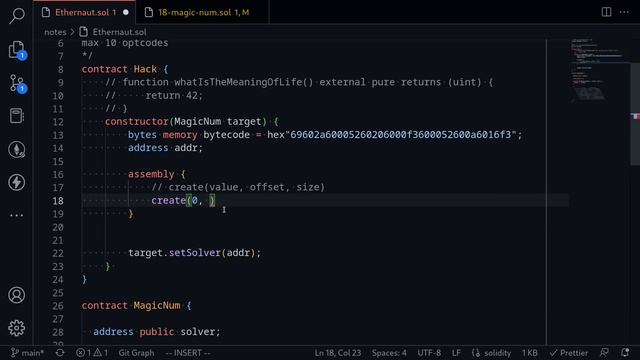Image resolution: width=640 pixels, height=360 pixels.
Task: Click the unsaved dot on Ethernaut.sol tab
Action: pyautogui.click(x=126, y=12)
